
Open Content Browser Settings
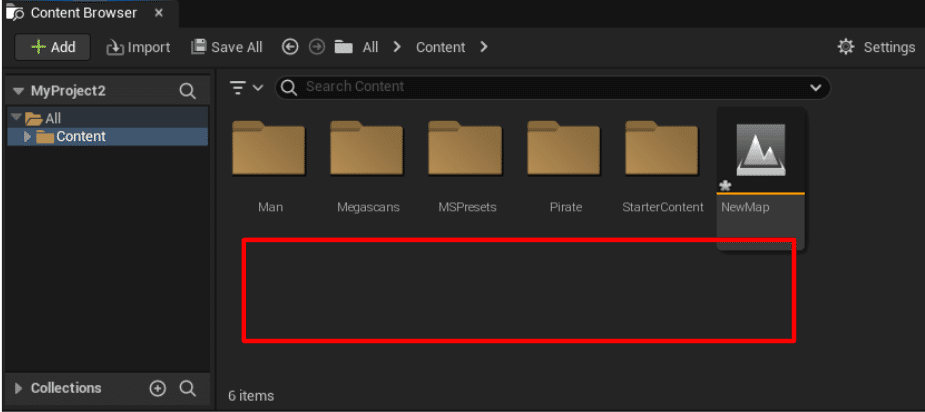(876, 47)
